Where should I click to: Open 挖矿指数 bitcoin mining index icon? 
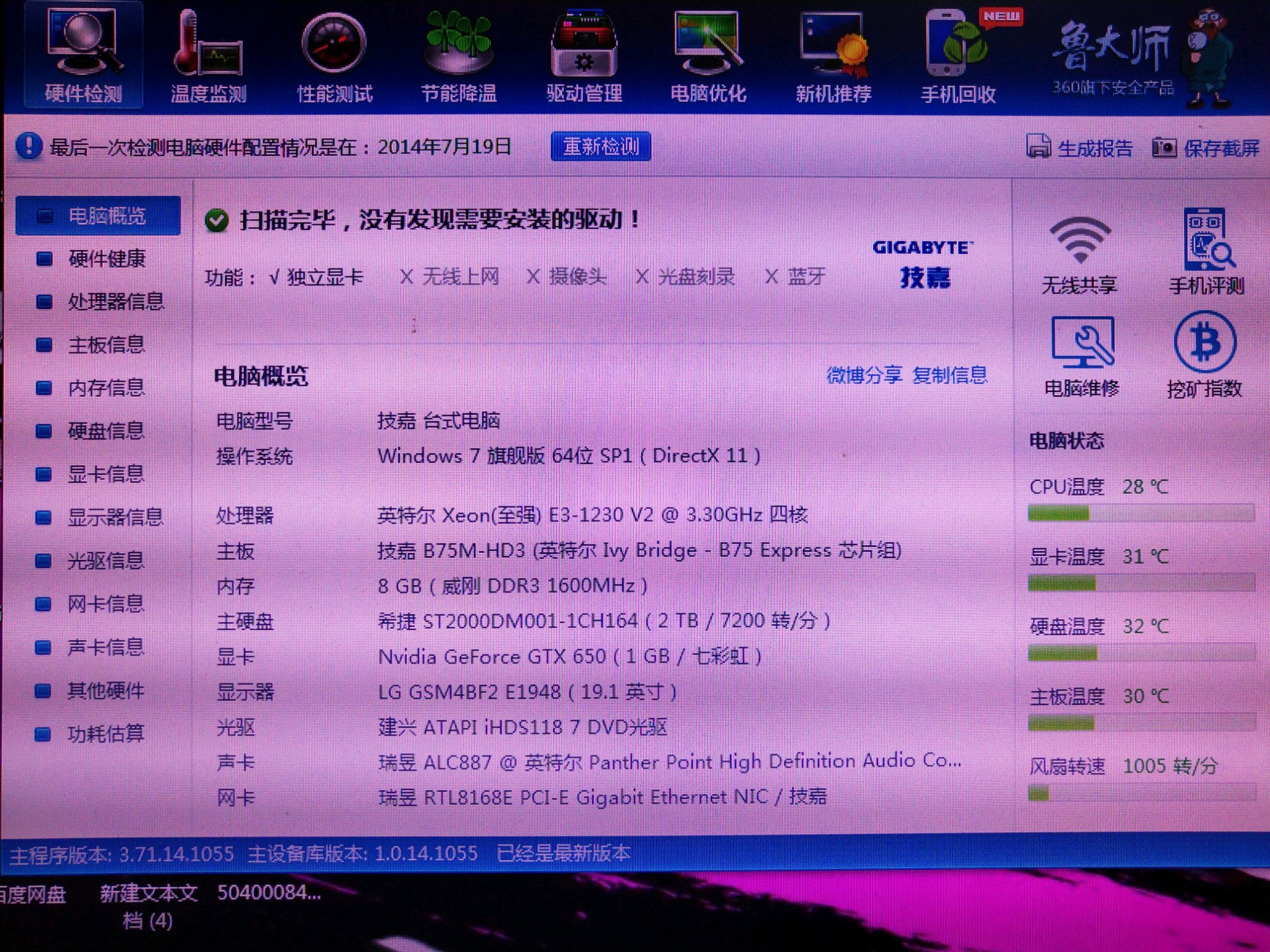[x=1205, y=355]
